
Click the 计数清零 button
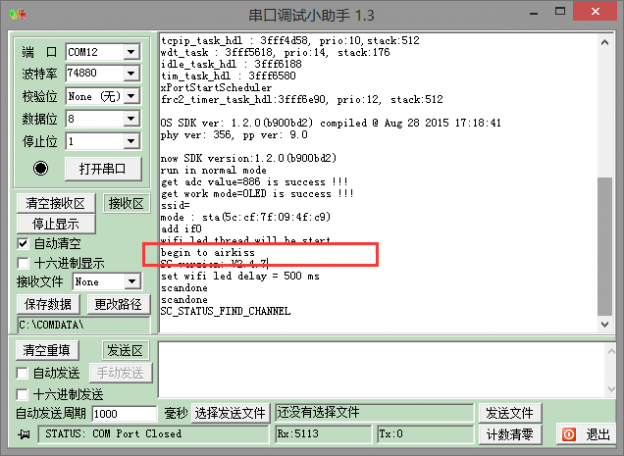(509, 435)
